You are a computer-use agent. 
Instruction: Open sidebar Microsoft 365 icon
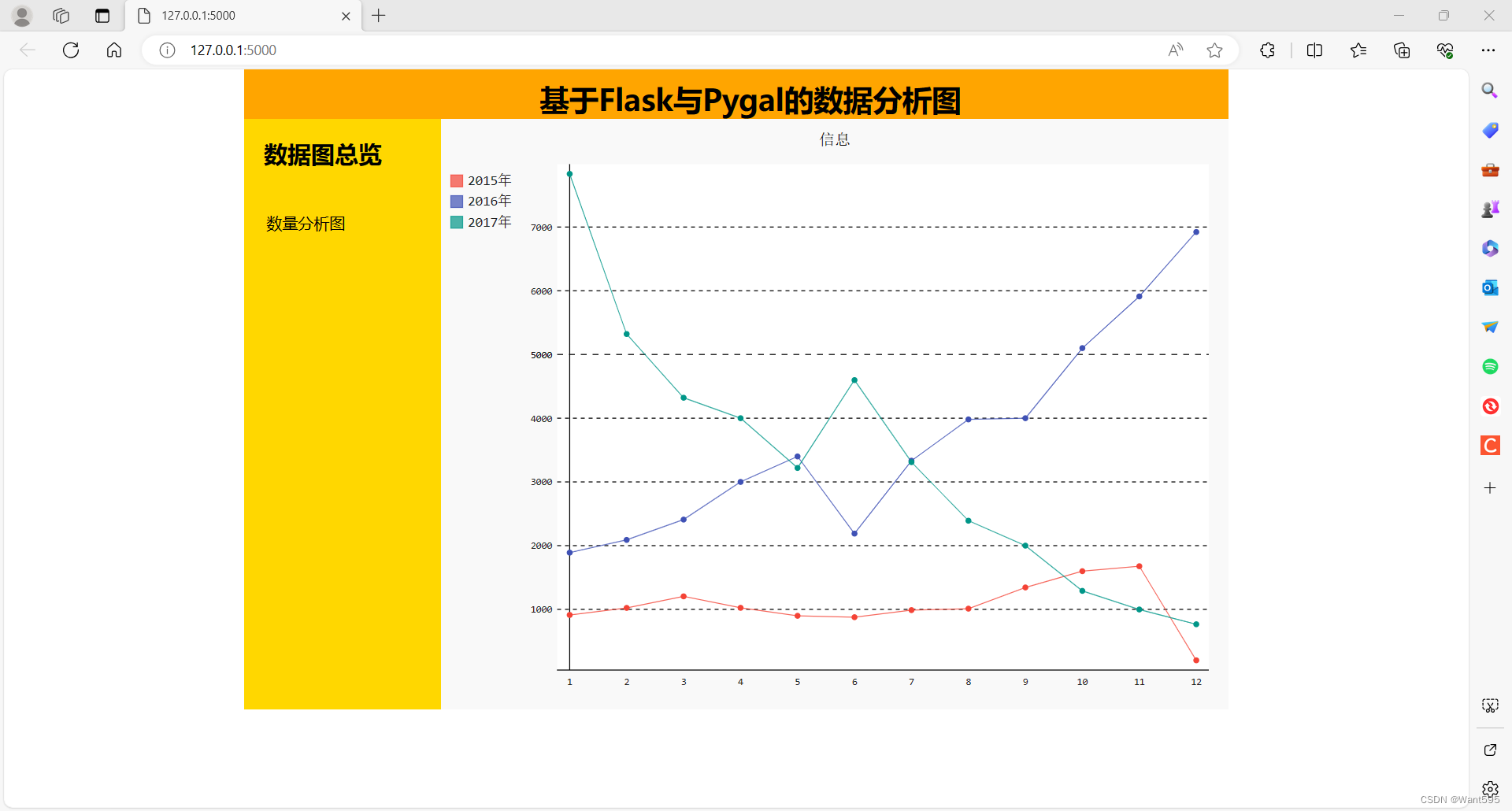click(x=1490, y=248)
